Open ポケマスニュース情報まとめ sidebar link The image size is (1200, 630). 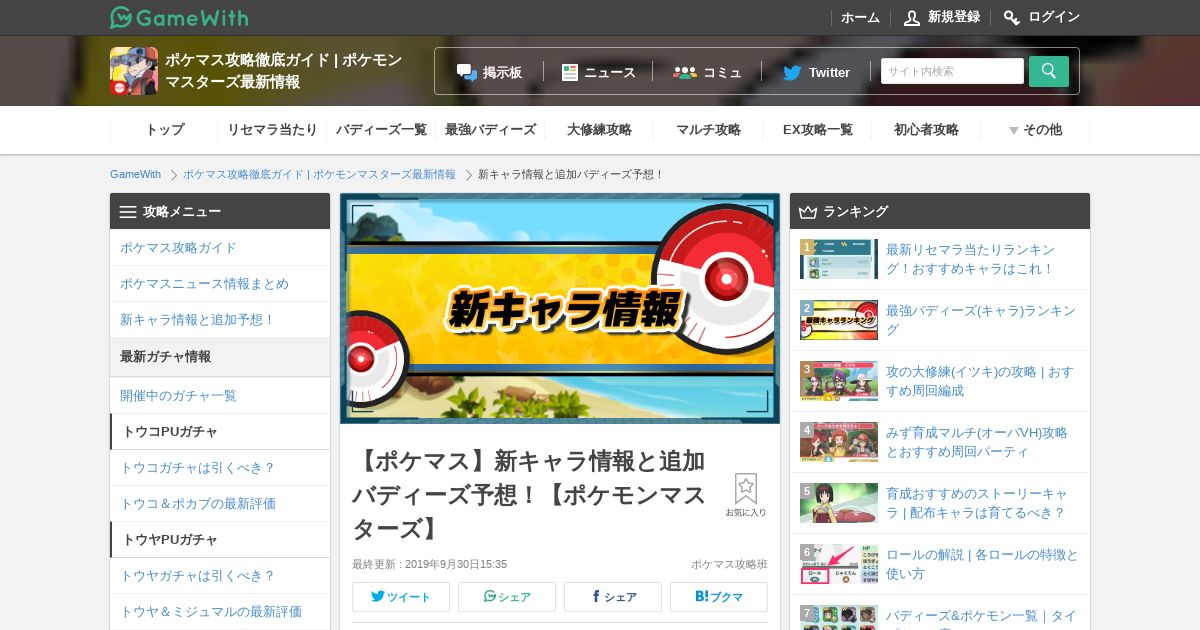[x=220, y=284]
